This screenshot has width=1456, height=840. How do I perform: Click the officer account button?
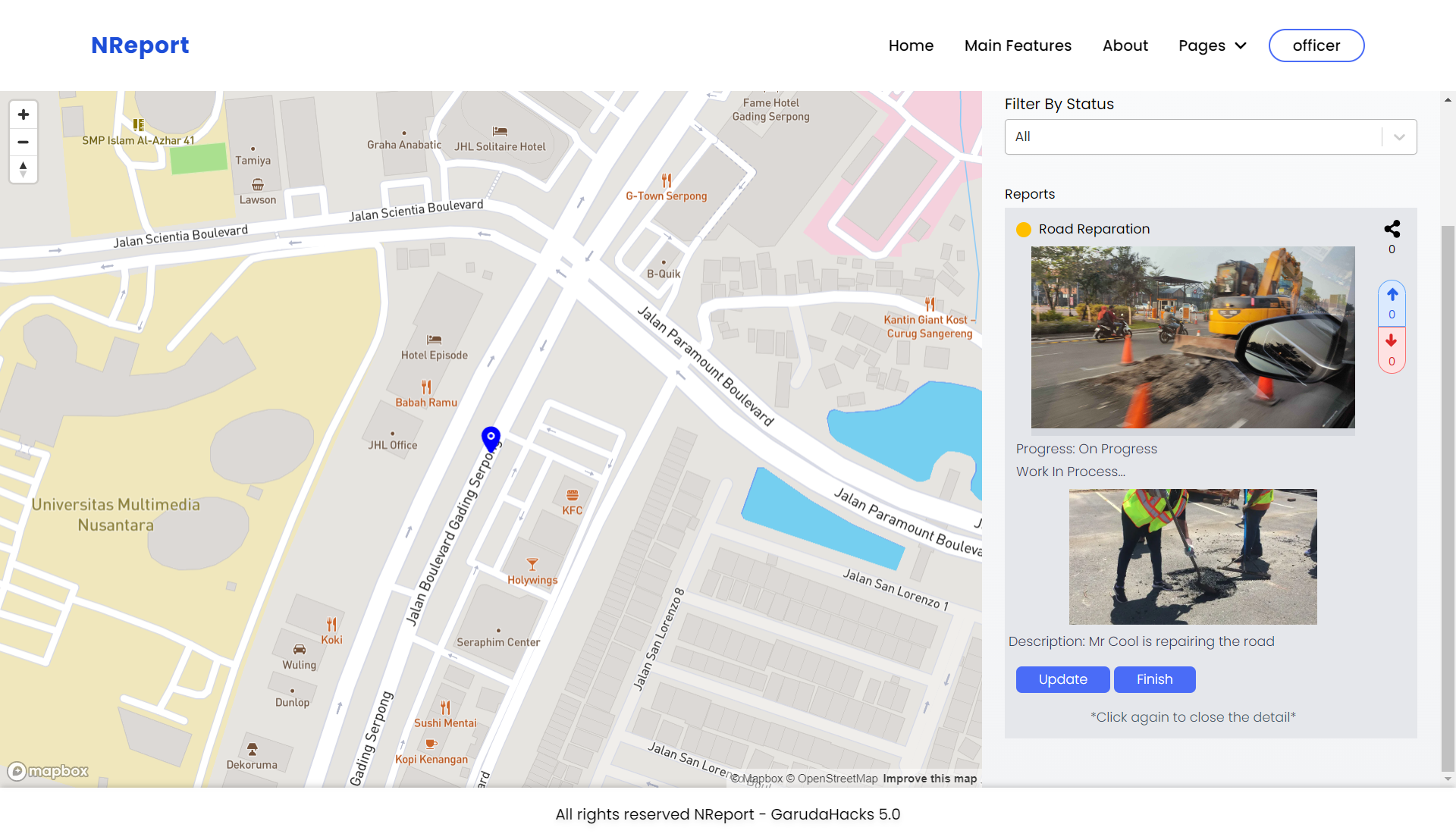click(1316, 45)
